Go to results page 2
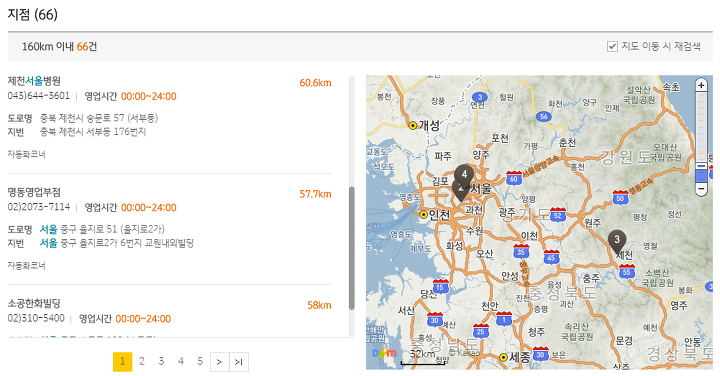 pos(142,361)
